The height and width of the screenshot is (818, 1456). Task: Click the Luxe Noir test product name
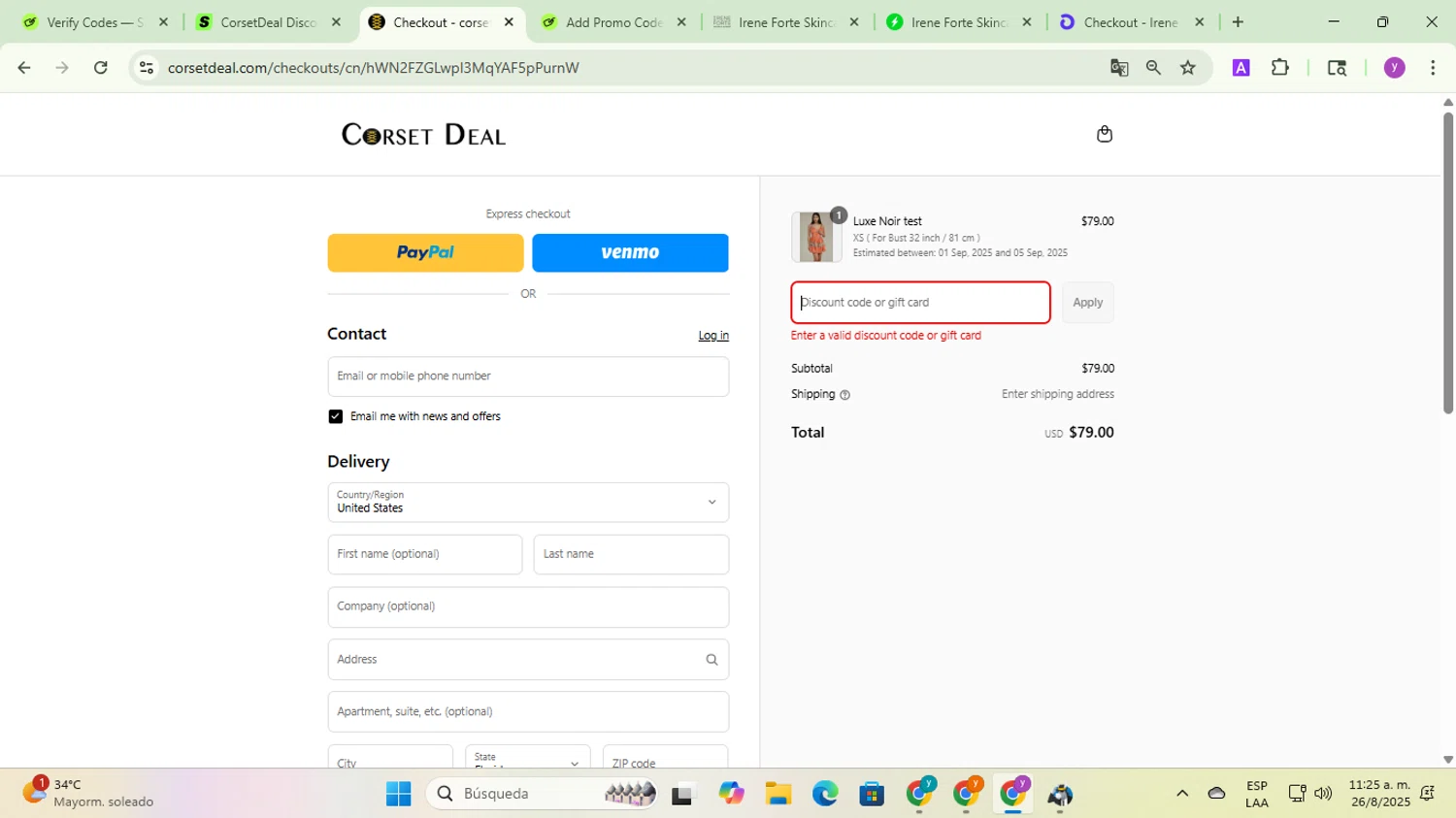[x=887, y=221]
